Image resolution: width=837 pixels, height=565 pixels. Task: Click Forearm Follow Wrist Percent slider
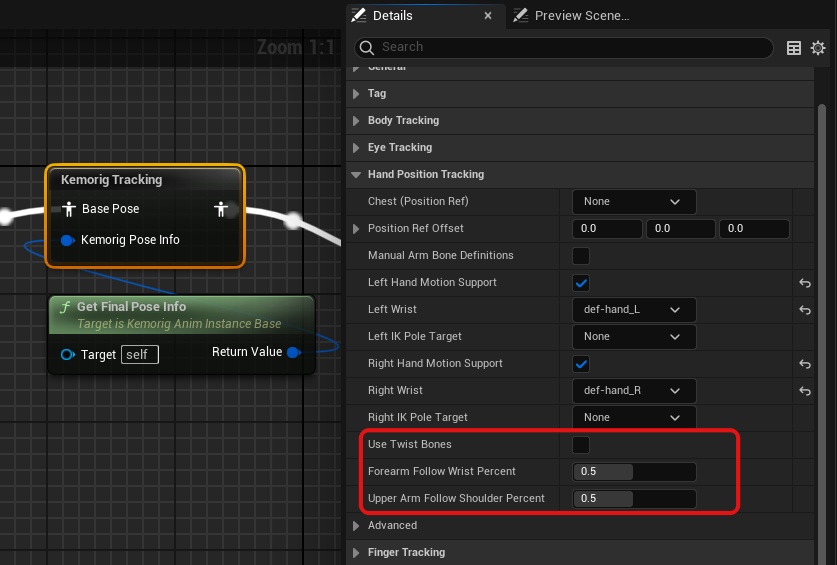pyautogui.click(x=634, y=472)
